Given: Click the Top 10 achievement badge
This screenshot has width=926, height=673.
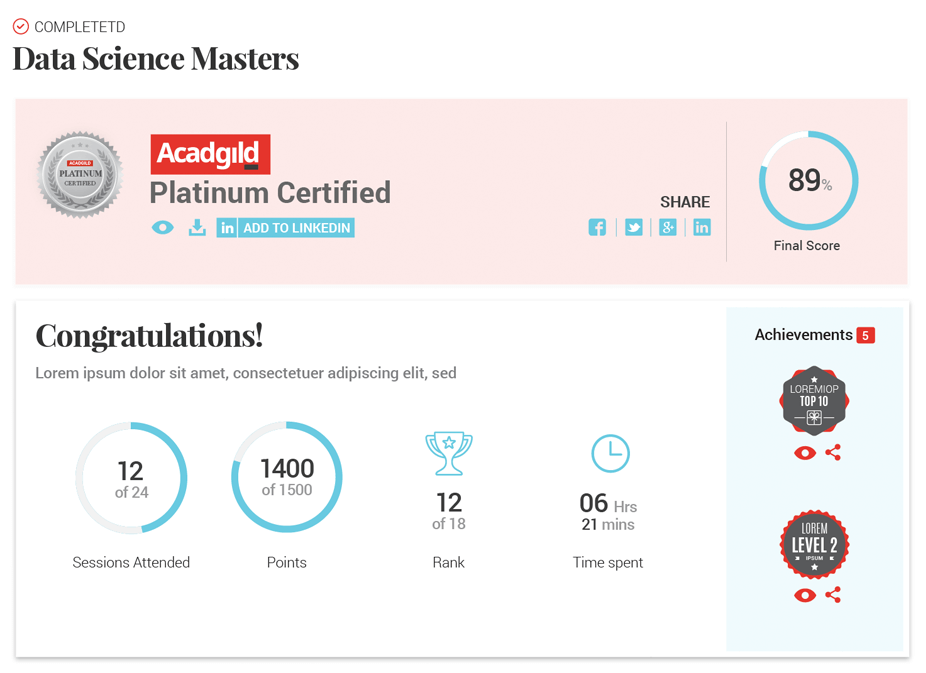Looking at the screenshot, I should click(x=814, y=400).
